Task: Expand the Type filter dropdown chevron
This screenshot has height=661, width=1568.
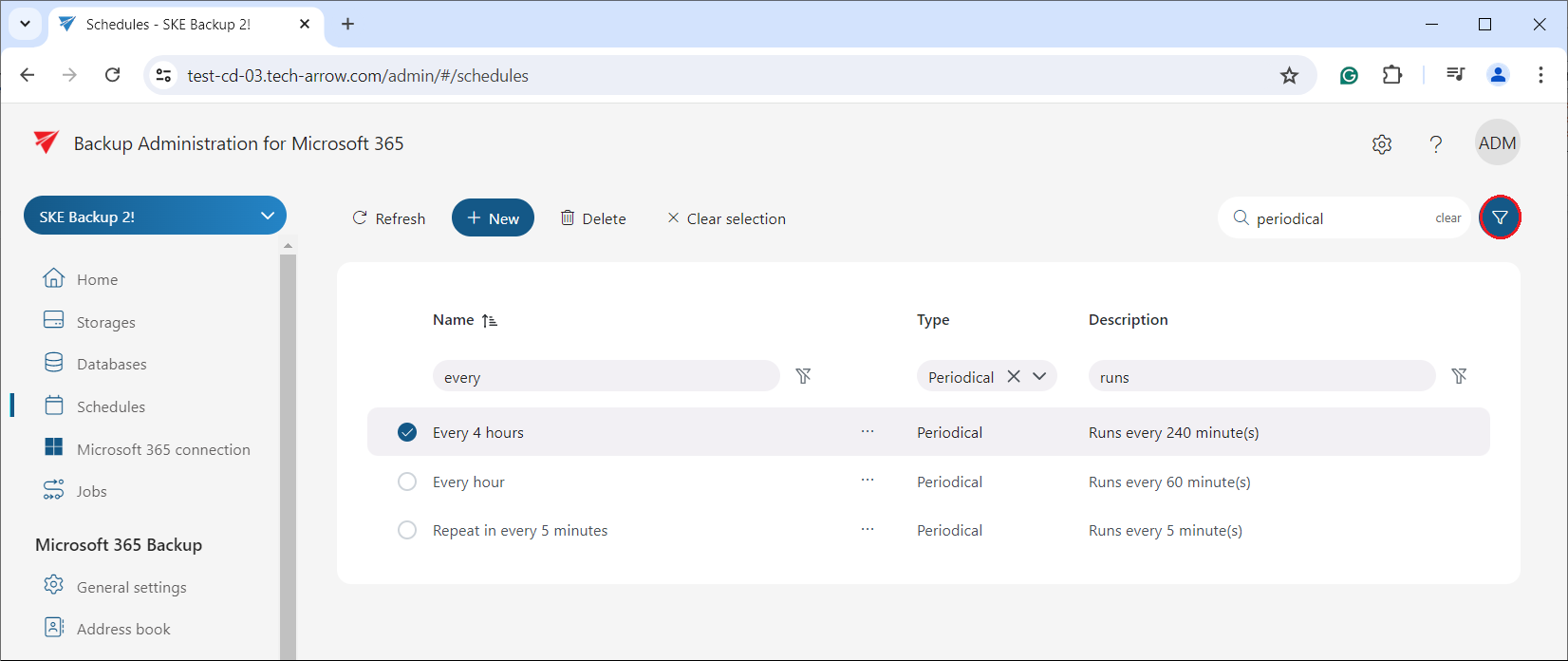Action: tap(1039, 376)
